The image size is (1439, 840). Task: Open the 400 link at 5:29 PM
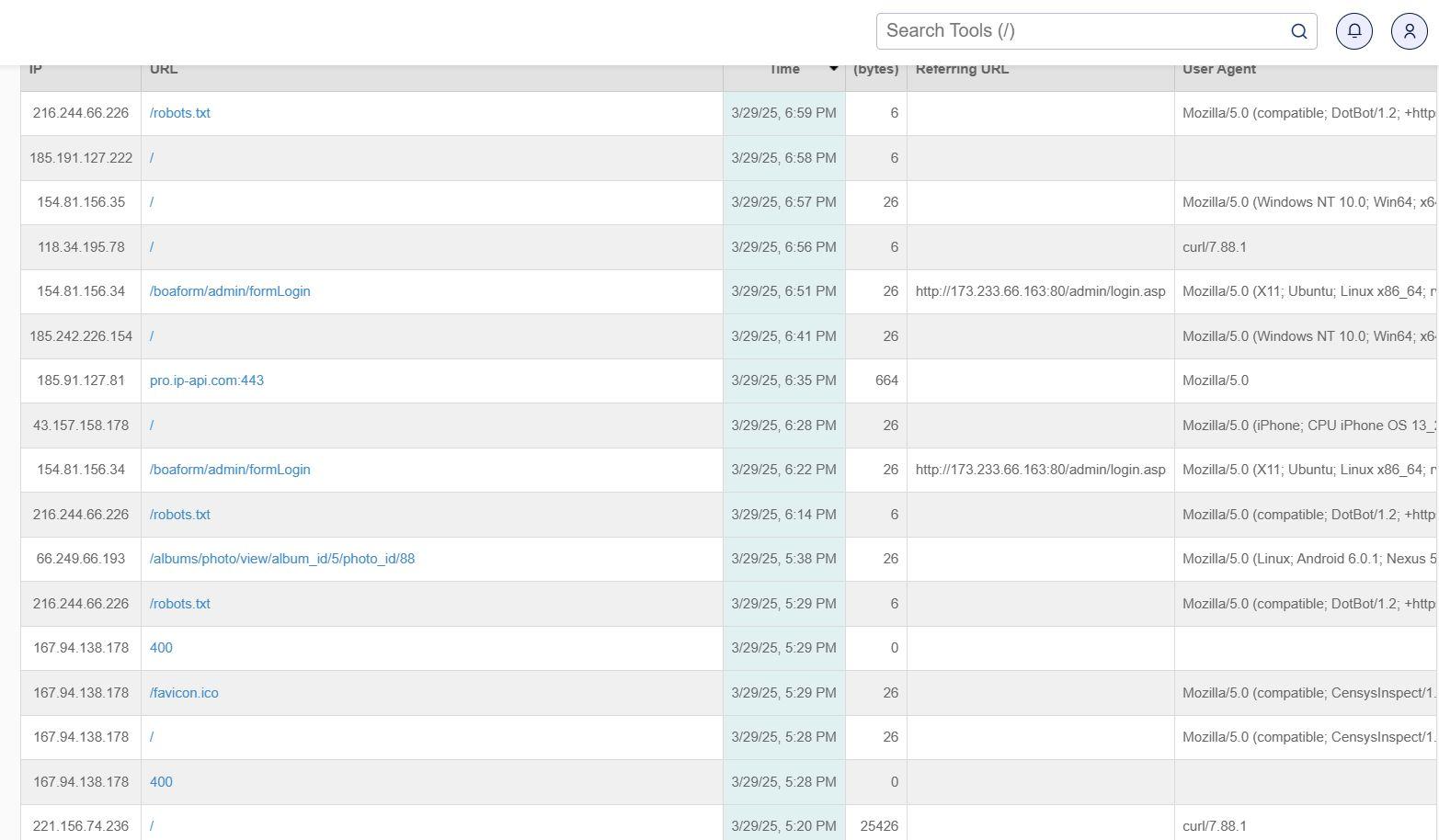pos(161,648)
